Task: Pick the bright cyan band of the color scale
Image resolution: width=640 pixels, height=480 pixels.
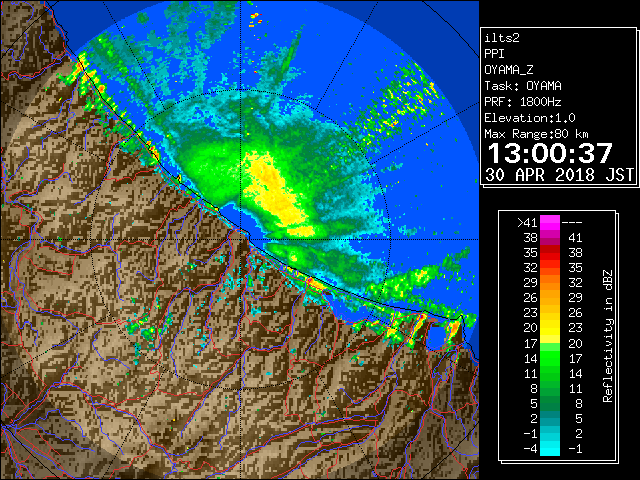Action: click(550, 449)
